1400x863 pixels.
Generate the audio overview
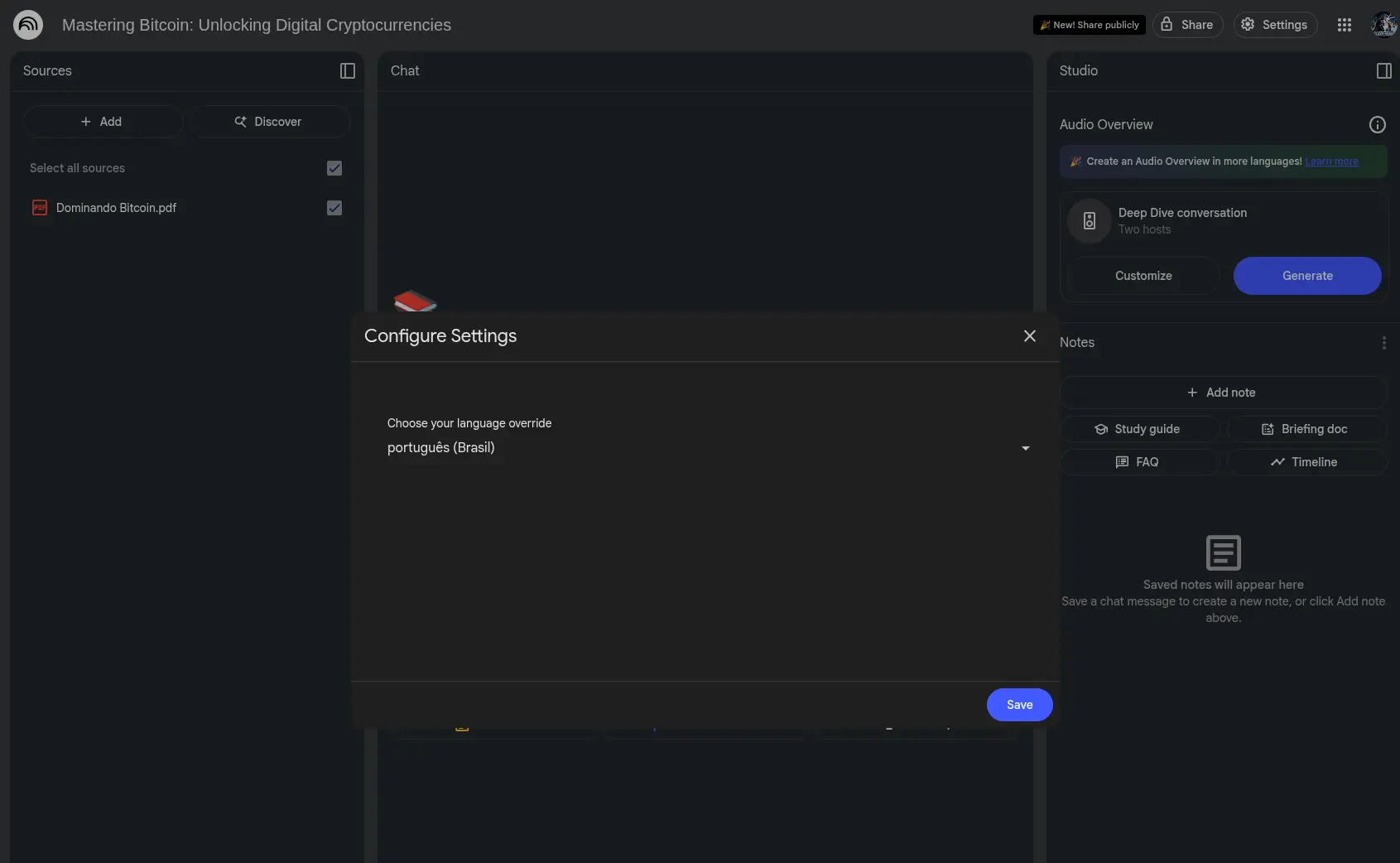point(1307,276)
